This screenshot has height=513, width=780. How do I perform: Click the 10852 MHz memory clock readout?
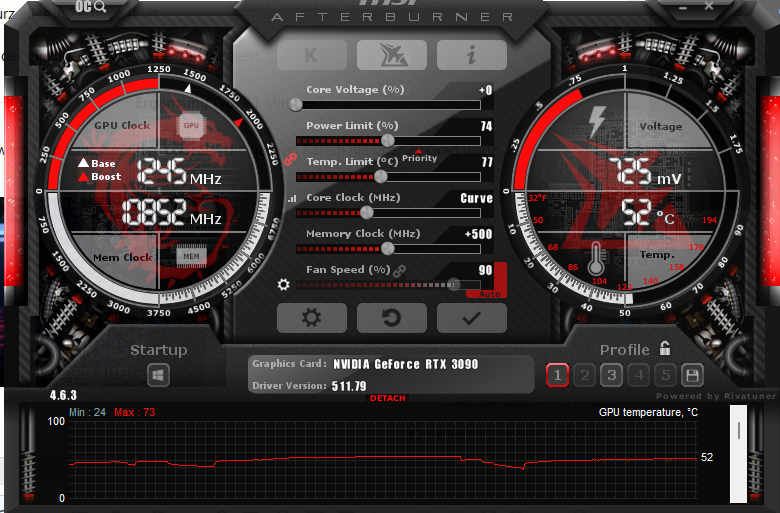(x=172, y=212)
